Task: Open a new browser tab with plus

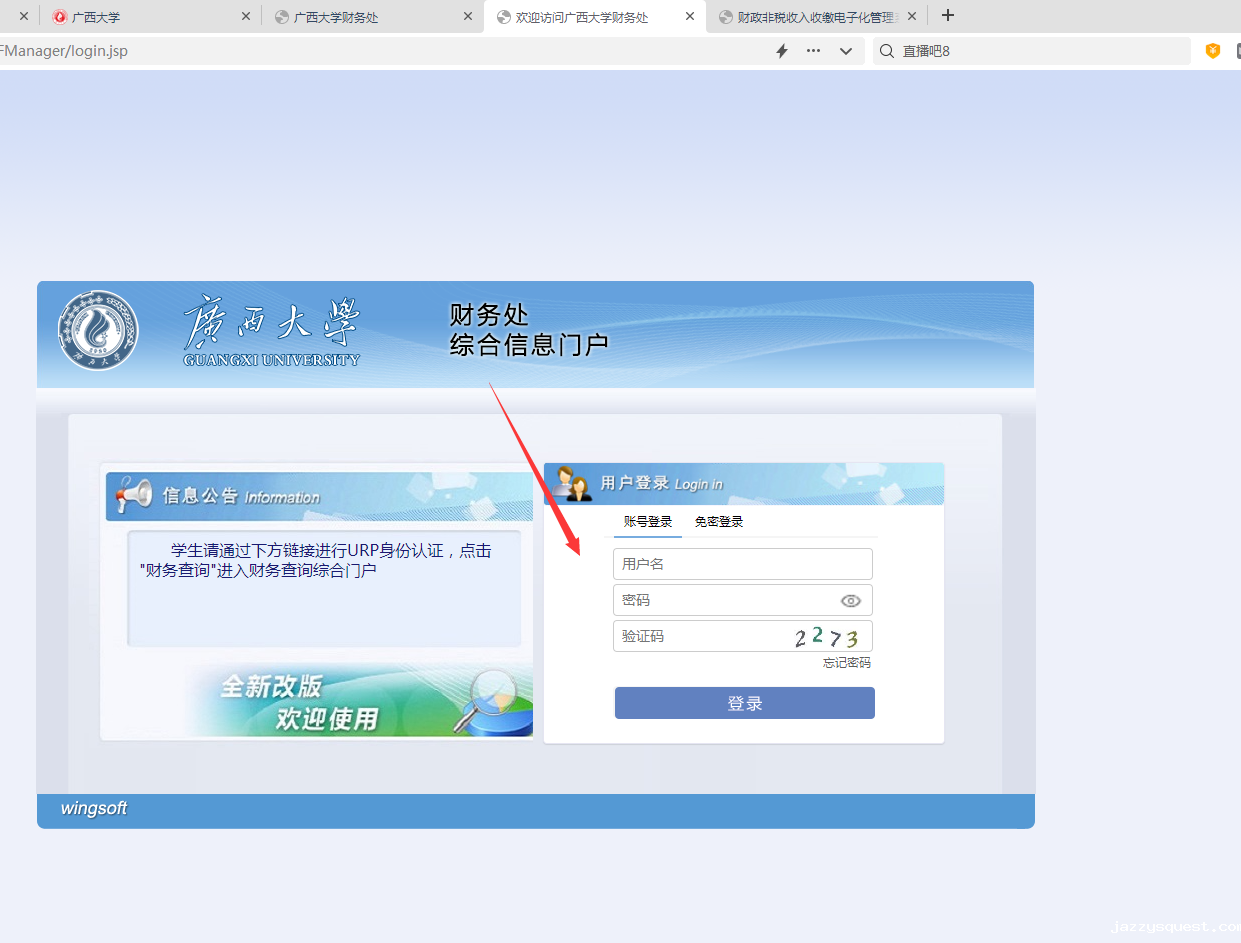Action: [948, 16]
